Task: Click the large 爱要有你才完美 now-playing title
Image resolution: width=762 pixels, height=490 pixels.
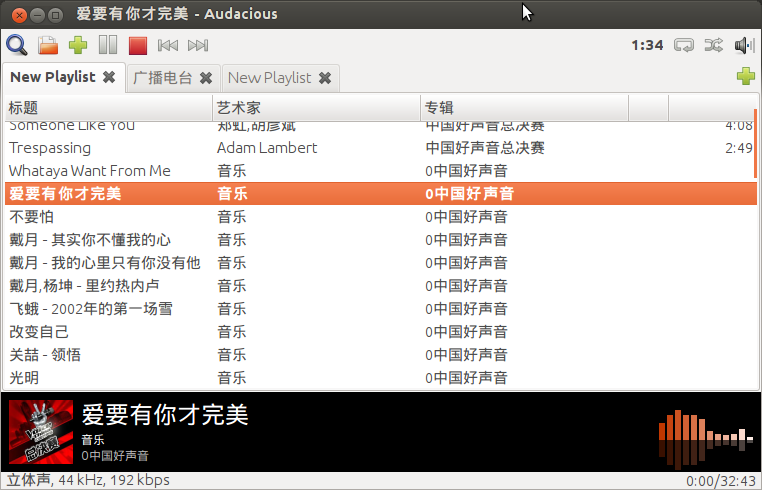Action: [165, 415]
